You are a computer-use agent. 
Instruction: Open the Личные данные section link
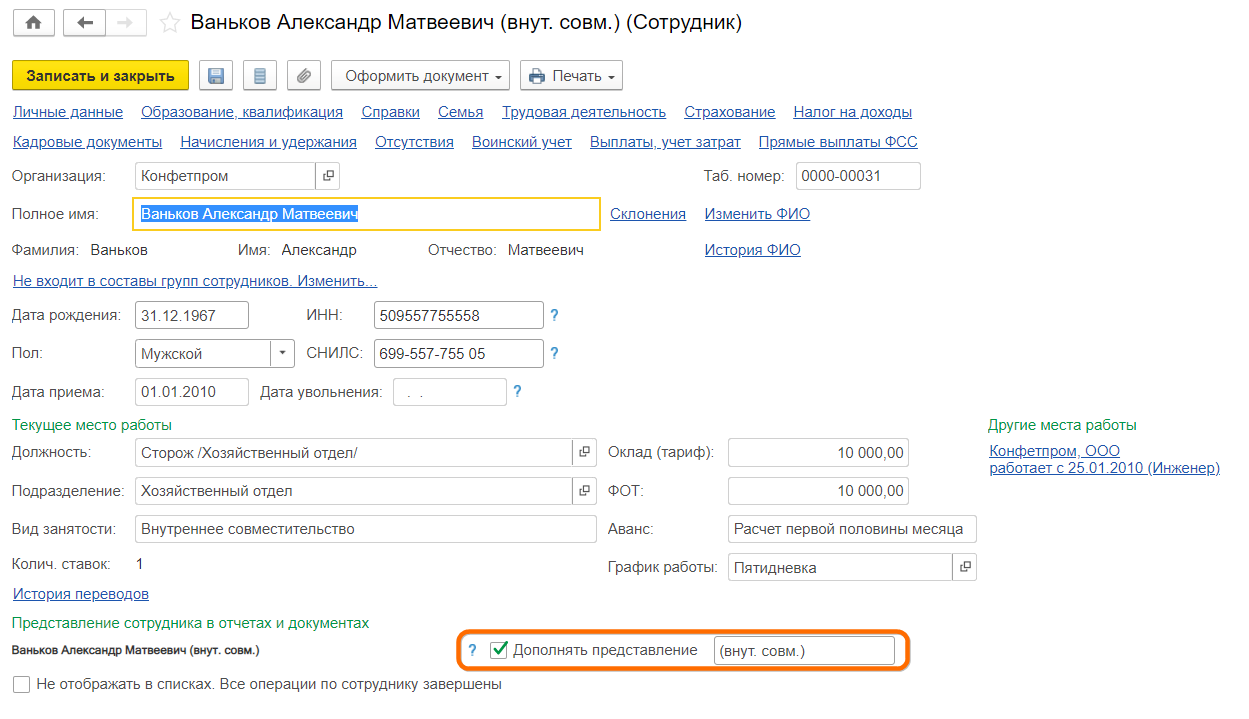tap(67, 112)
